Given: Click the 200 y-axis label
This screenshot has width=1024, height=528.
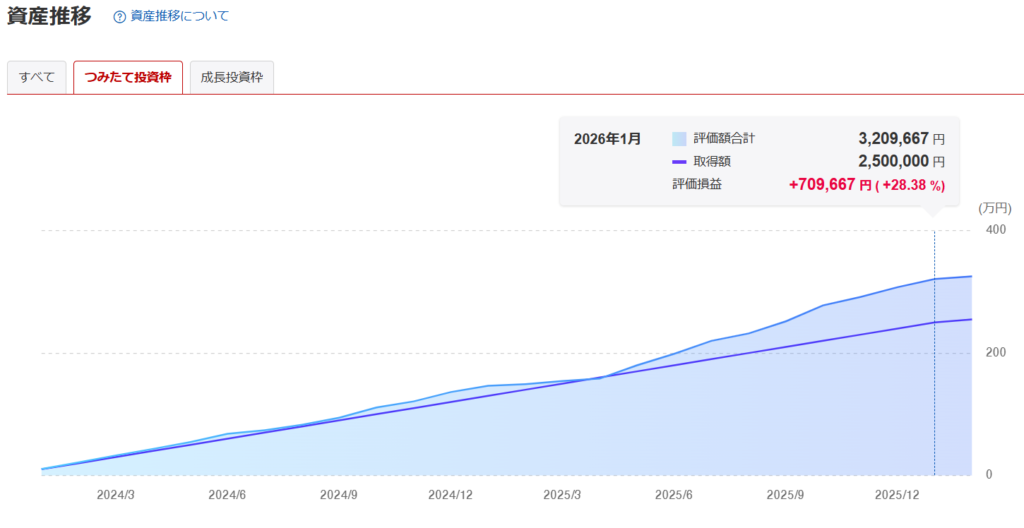Looking at the screenshot, I should (x=995, y=353).
